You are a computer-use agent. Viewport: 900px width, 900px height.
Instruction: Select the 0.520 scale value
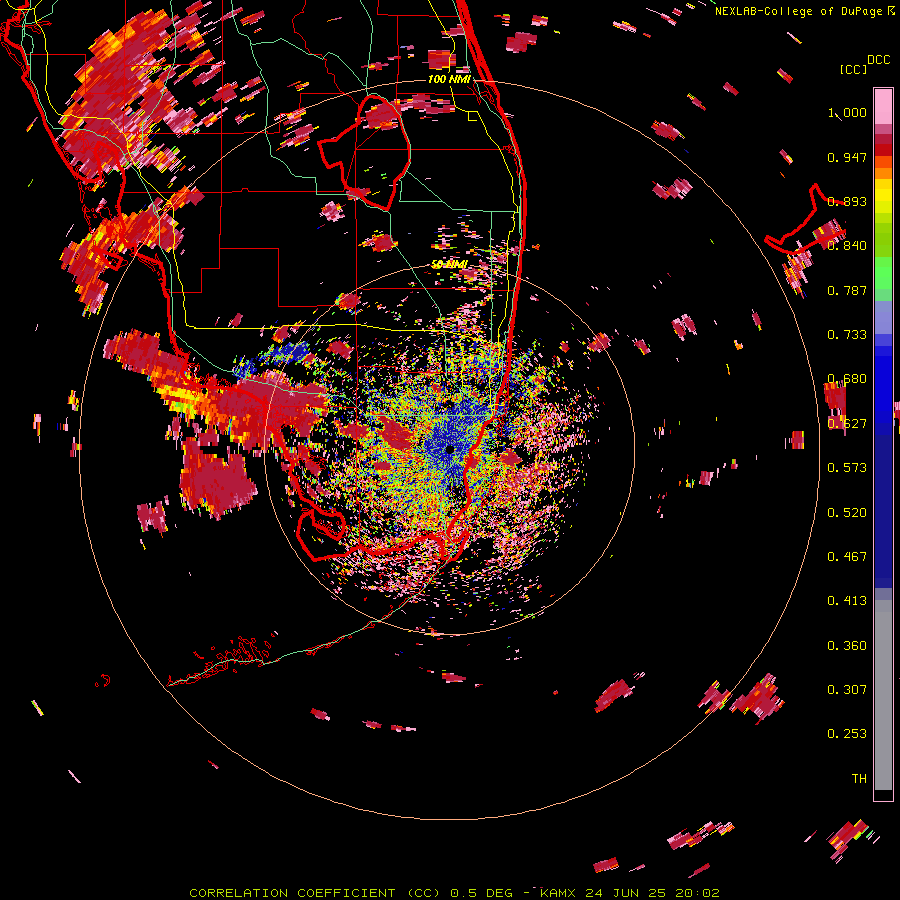pos(847,513)
